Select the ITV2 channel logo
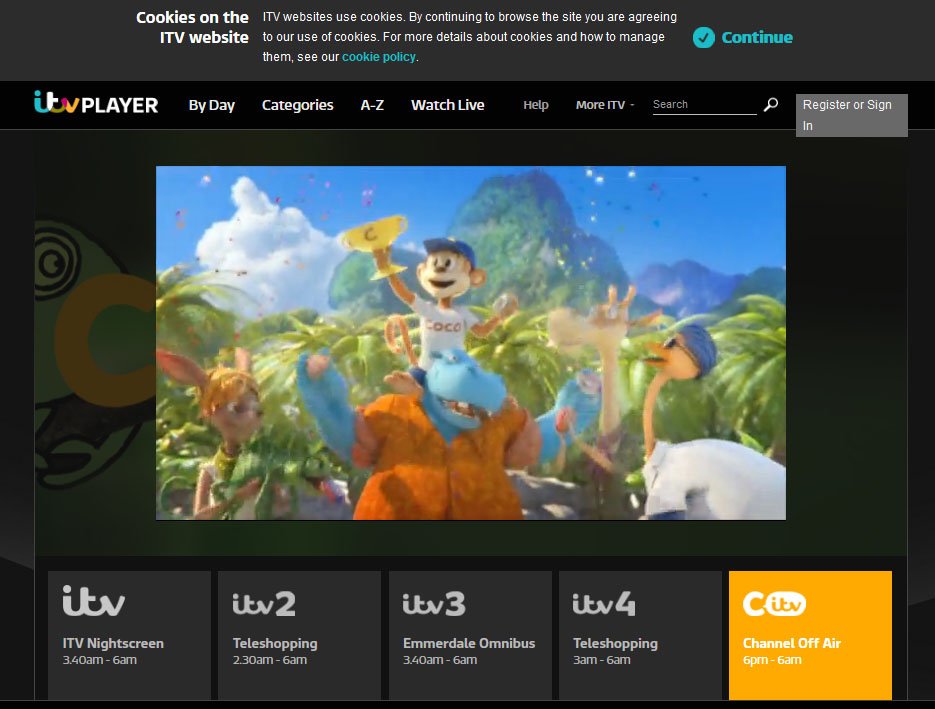 pyautogui.click(x=264, y=604)
